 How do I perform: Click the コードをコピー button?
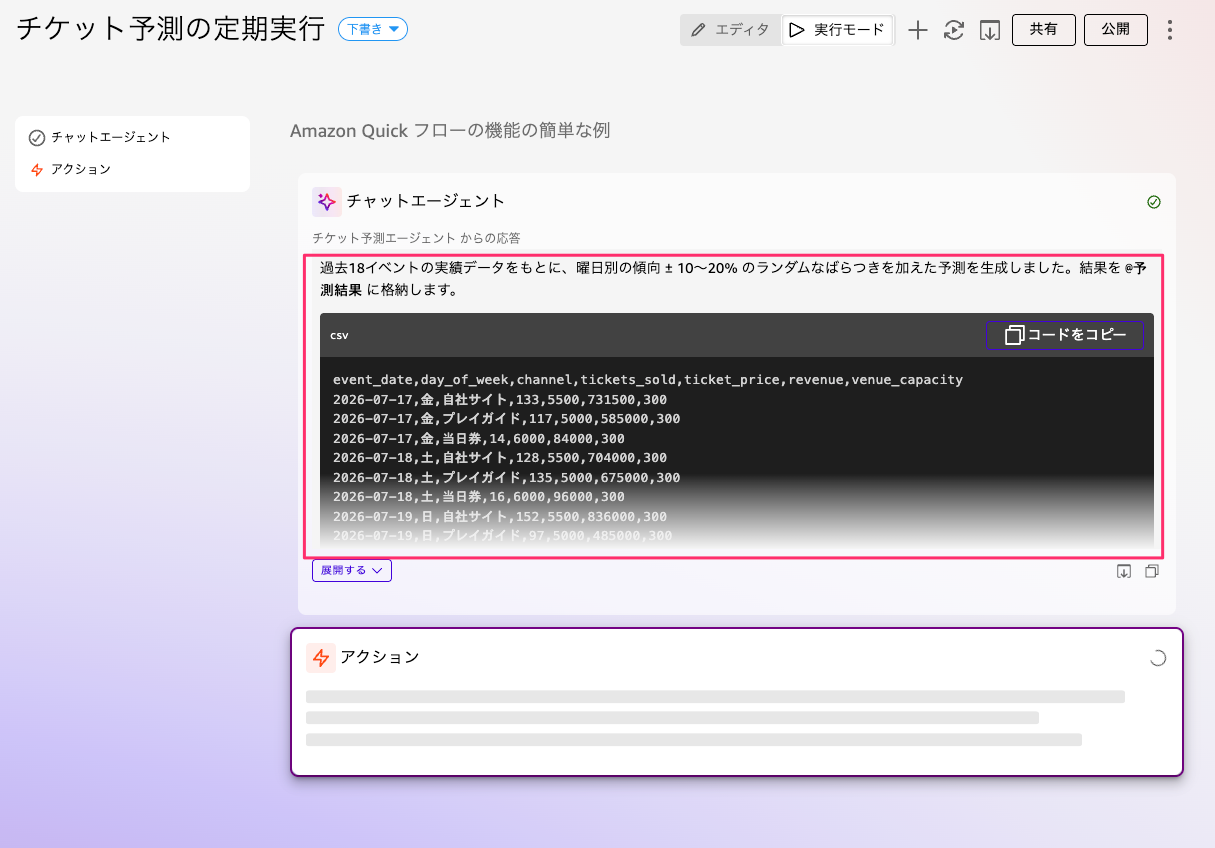1065,335
